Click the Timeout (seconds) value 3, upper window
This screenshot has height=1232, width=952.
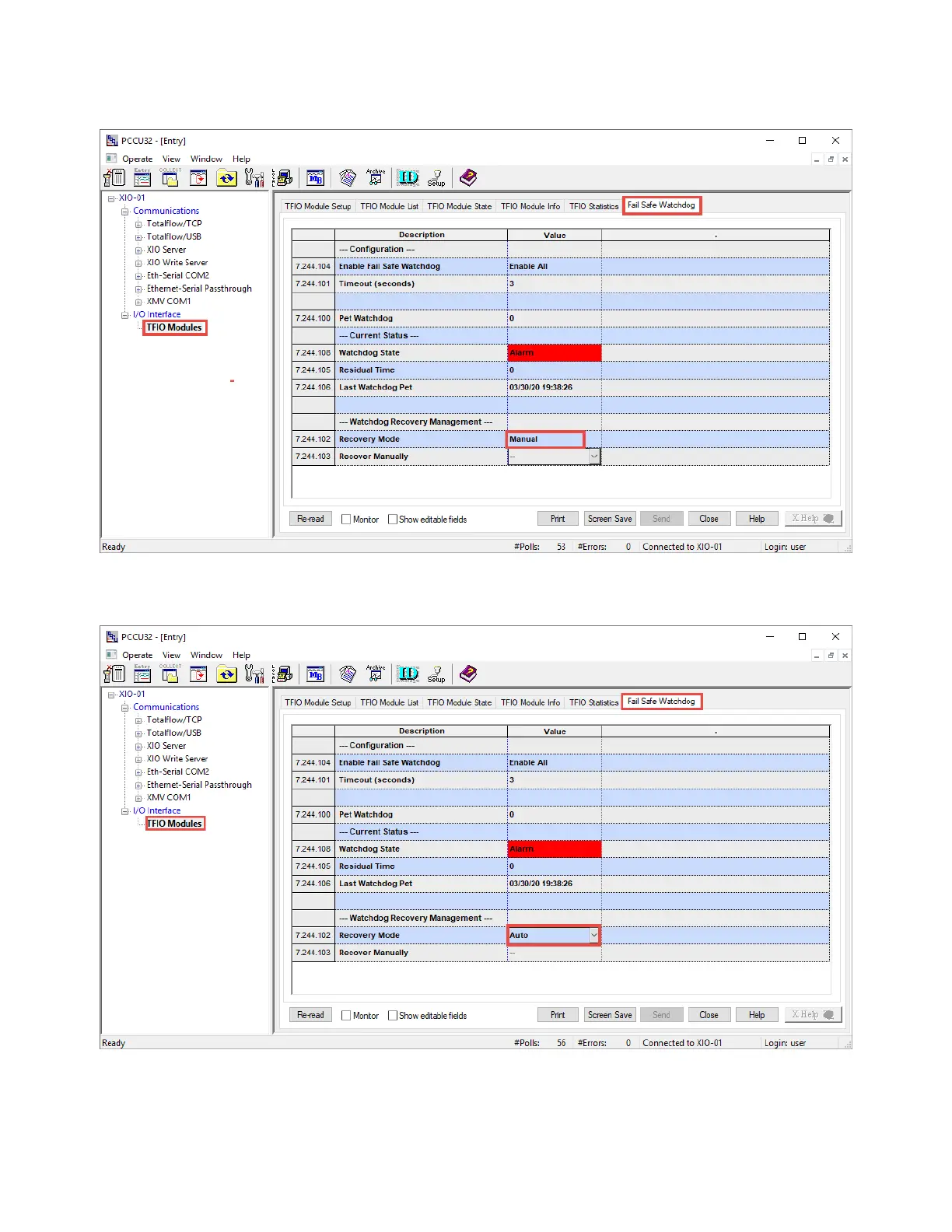[555, 284]
